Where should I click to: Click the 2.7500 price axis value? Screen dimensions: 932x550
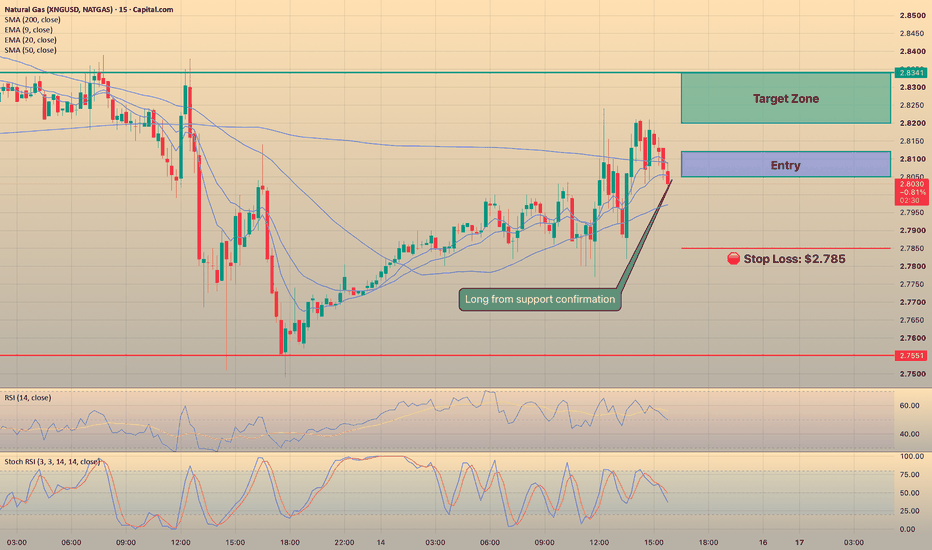pos(912,373)
